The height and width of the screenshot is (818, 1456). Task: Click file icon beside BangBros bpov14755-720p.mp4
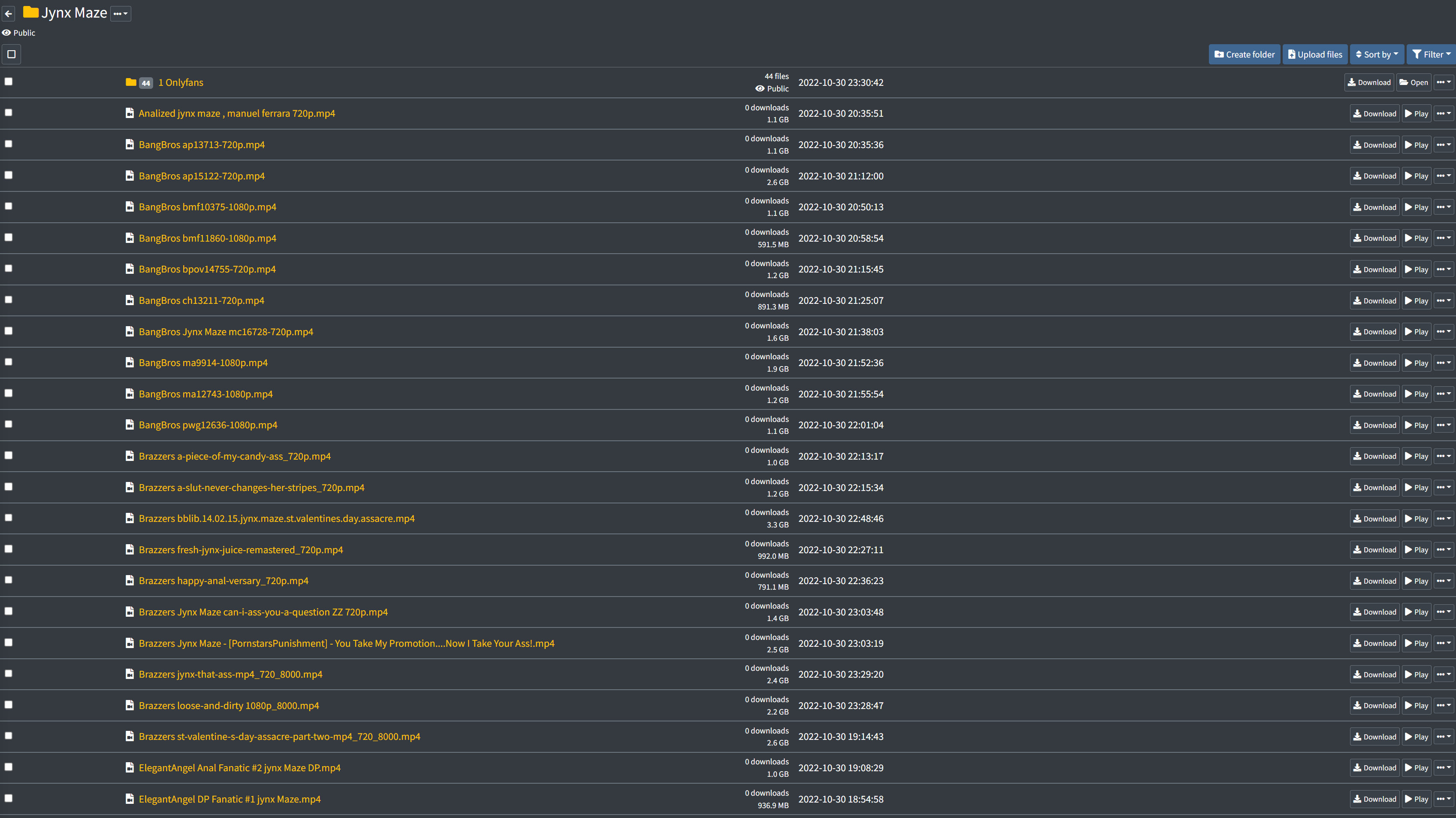pos(130,269)
